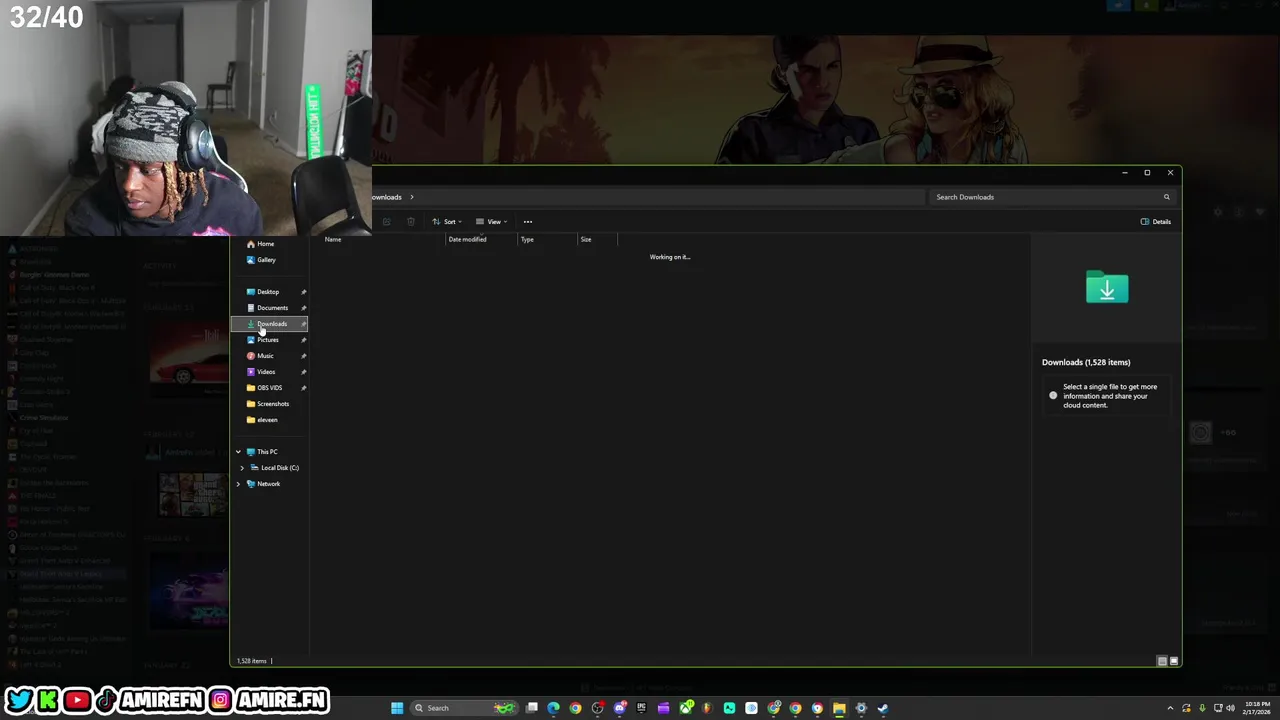1280x720 pixels.
Task: Close the File Explorer window
Action: (1170, 173)
